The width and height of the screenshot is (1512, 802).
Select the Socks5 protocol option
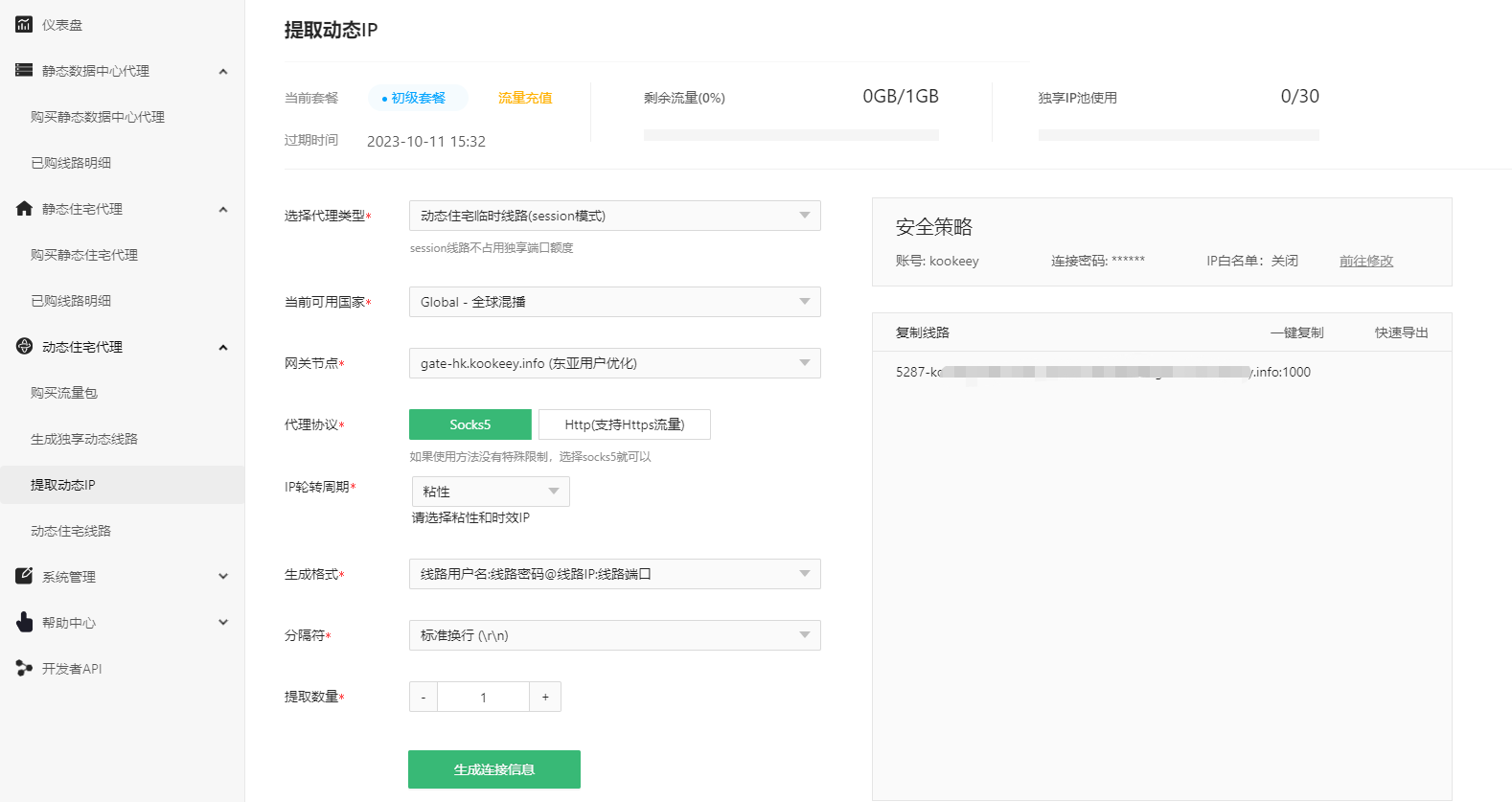470,424
